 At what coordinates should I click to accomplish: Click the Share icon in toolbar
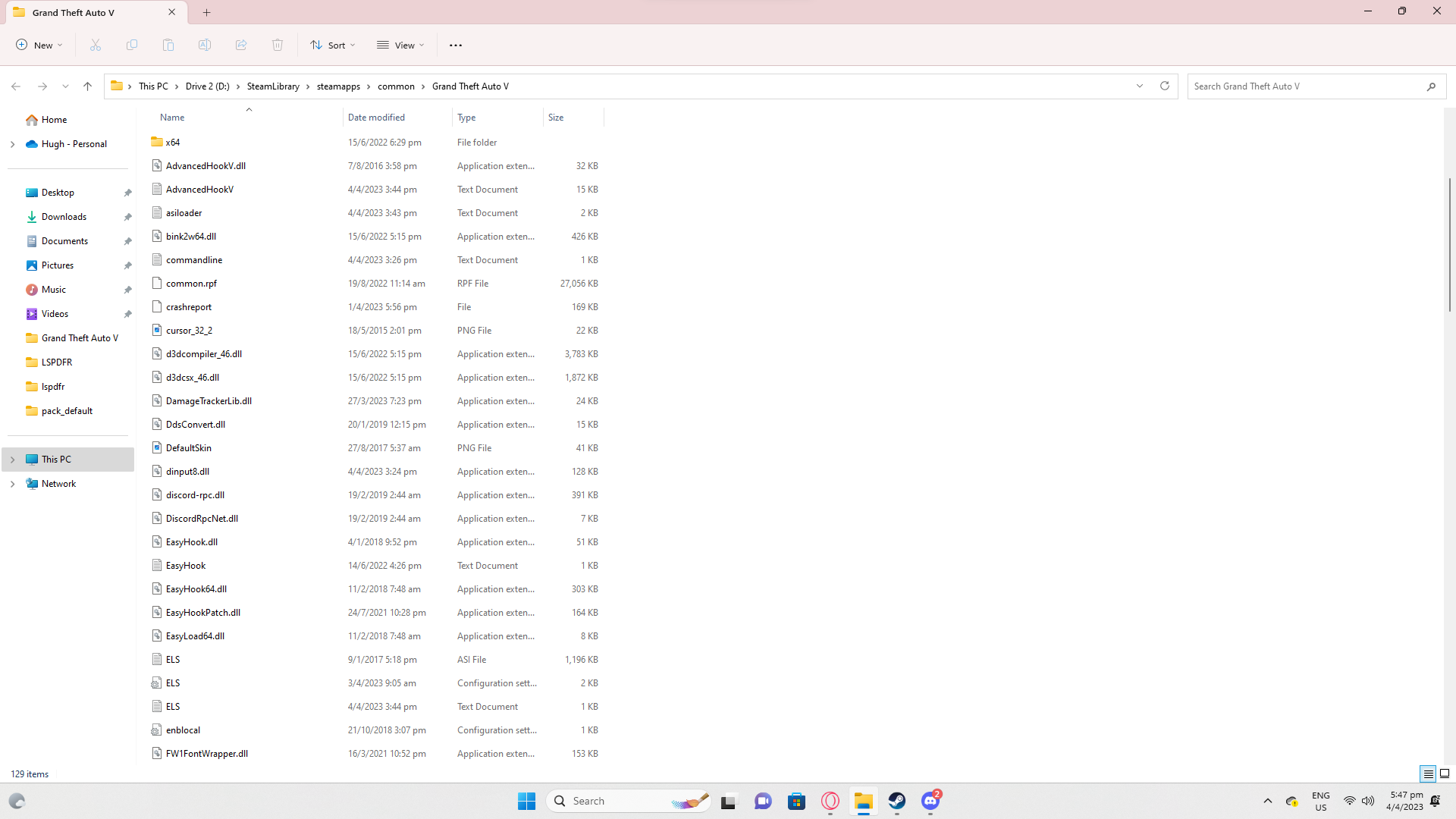tap(241, 45)
